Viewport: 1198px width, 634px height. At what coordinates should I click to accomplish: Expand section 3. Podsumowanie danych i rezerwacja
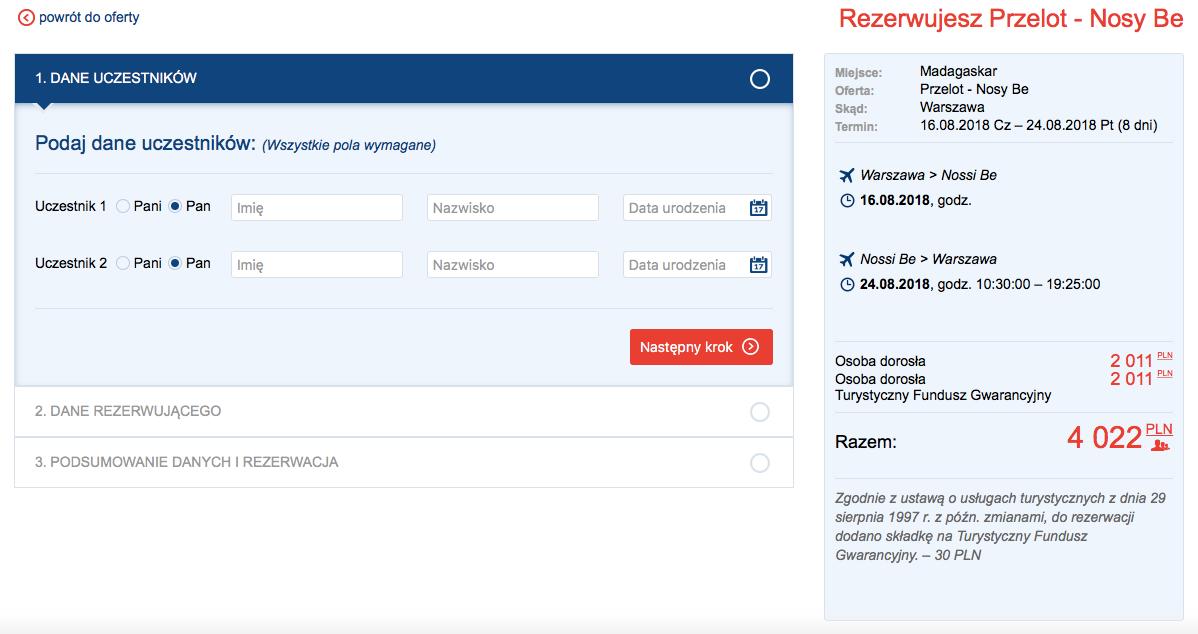tap(403, 462)
